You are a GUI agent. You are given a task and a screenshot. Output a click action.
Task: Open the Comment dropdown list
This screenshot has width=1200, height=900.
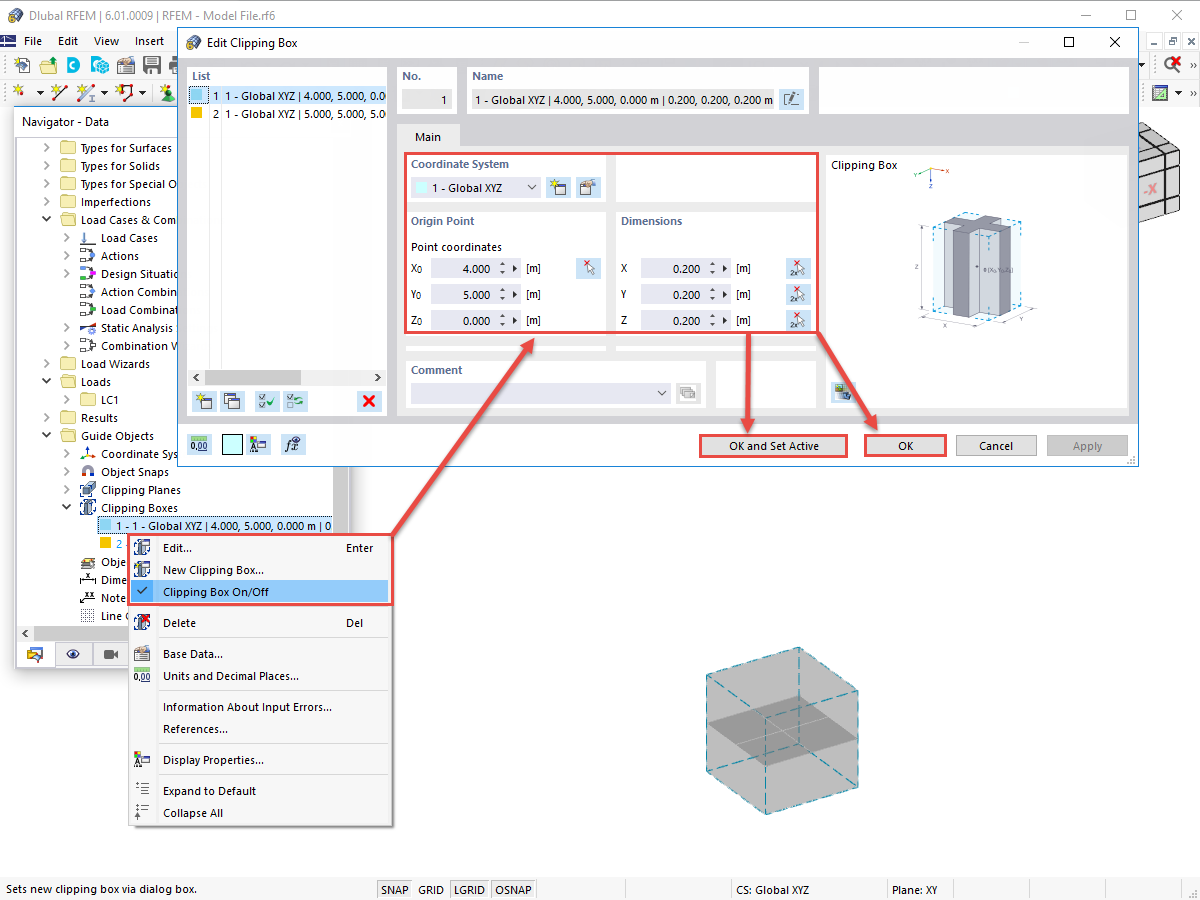(661, 392)
